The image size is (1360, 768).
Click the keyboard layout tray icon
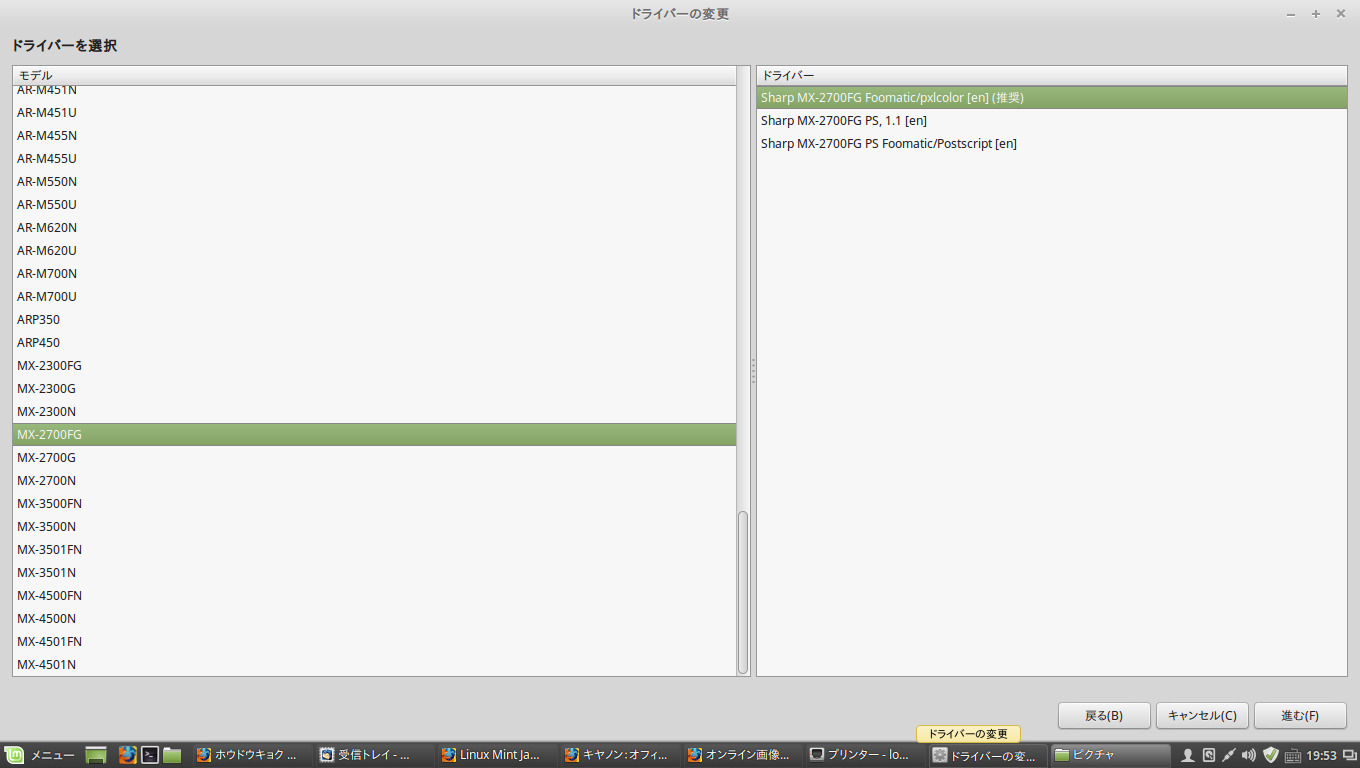[1293, 755]
